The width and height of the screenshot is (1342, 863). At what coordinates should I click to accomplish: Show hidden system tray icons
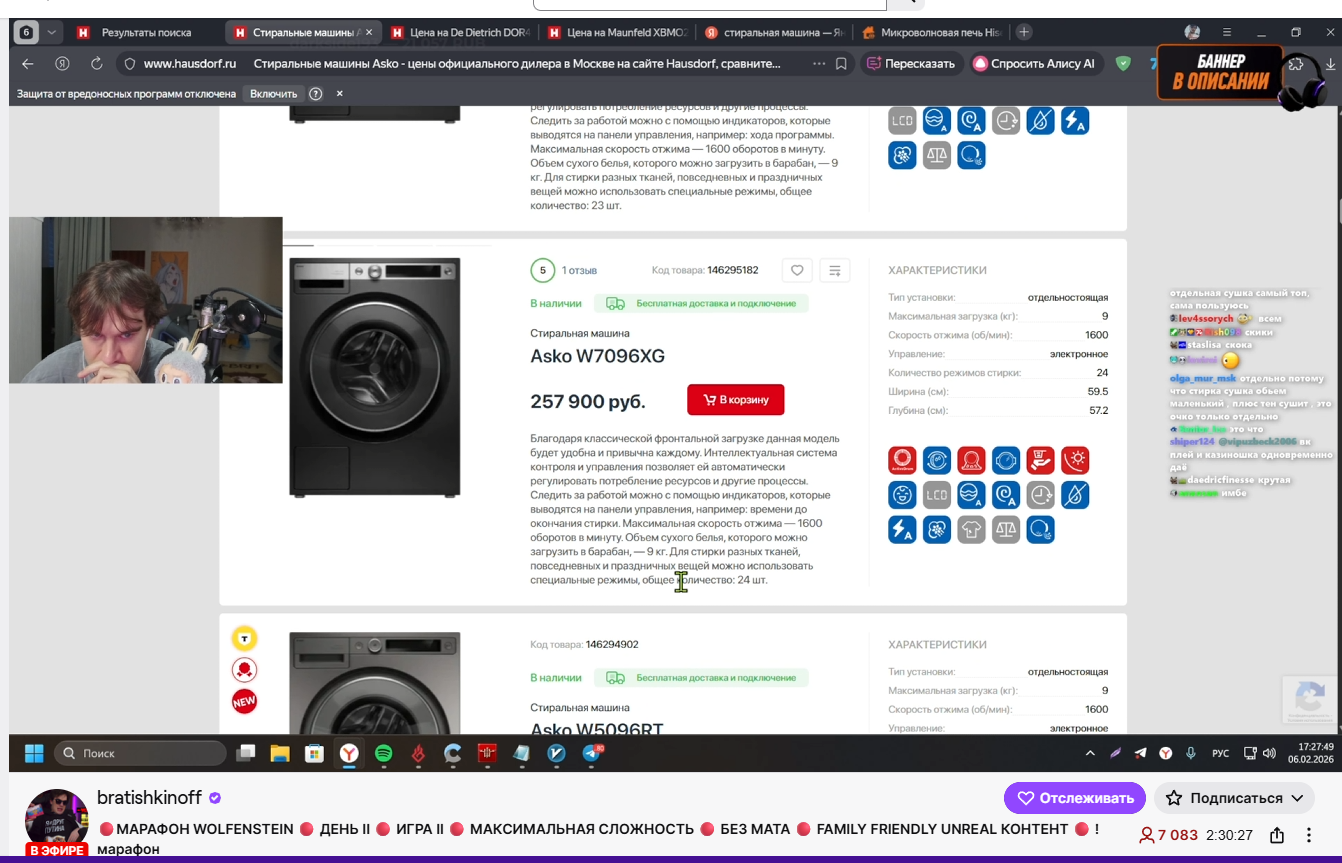1090,753
